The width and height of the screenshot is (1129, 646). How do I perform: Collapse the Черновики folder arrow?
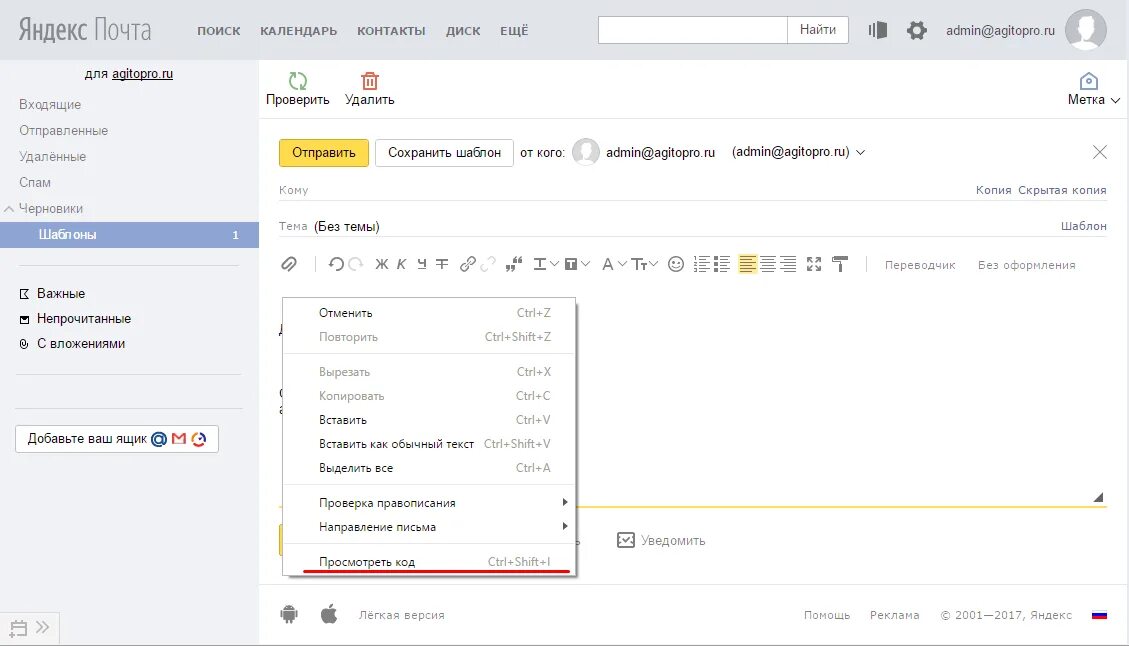pyautogui.click(x=9, y=209)
